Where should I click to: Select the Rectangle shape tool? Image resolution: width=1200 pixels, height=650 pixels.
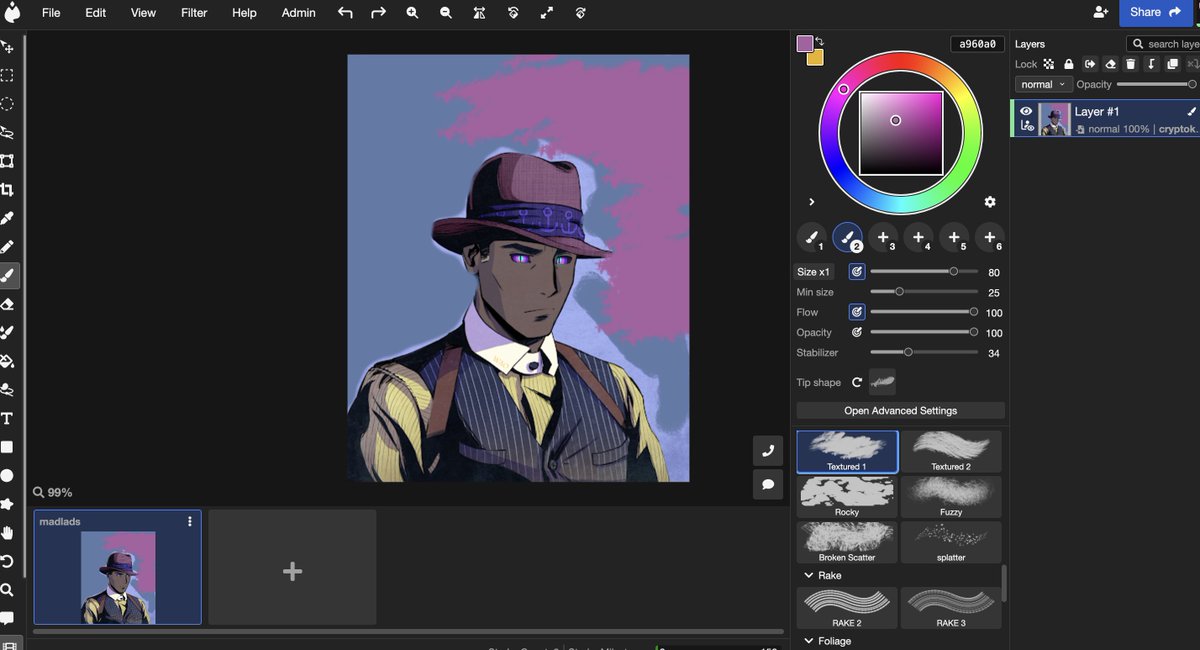(7, 447)
